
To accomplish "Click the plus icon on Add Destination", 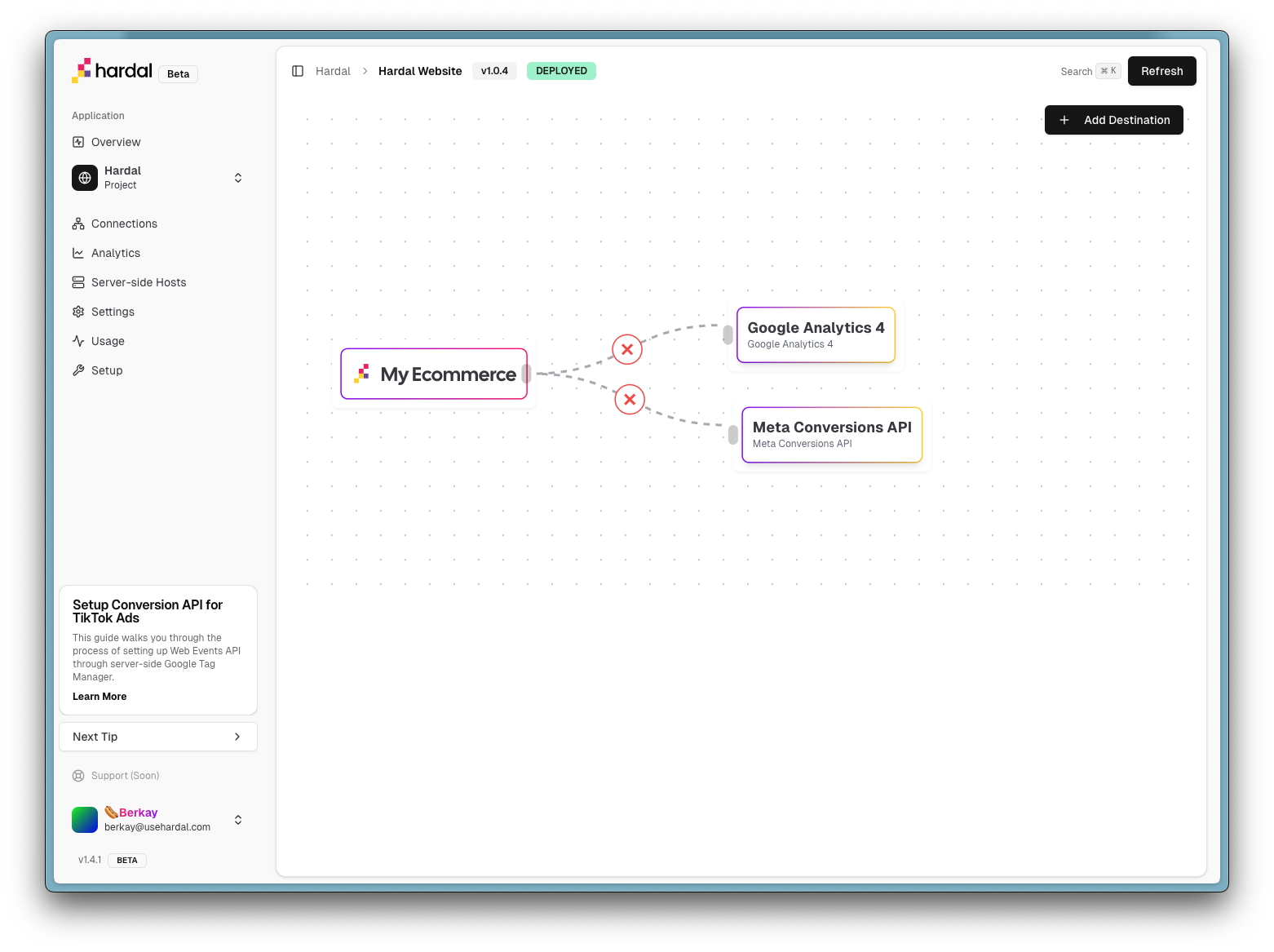I will pyautogui.click(x=1064, y=120).
